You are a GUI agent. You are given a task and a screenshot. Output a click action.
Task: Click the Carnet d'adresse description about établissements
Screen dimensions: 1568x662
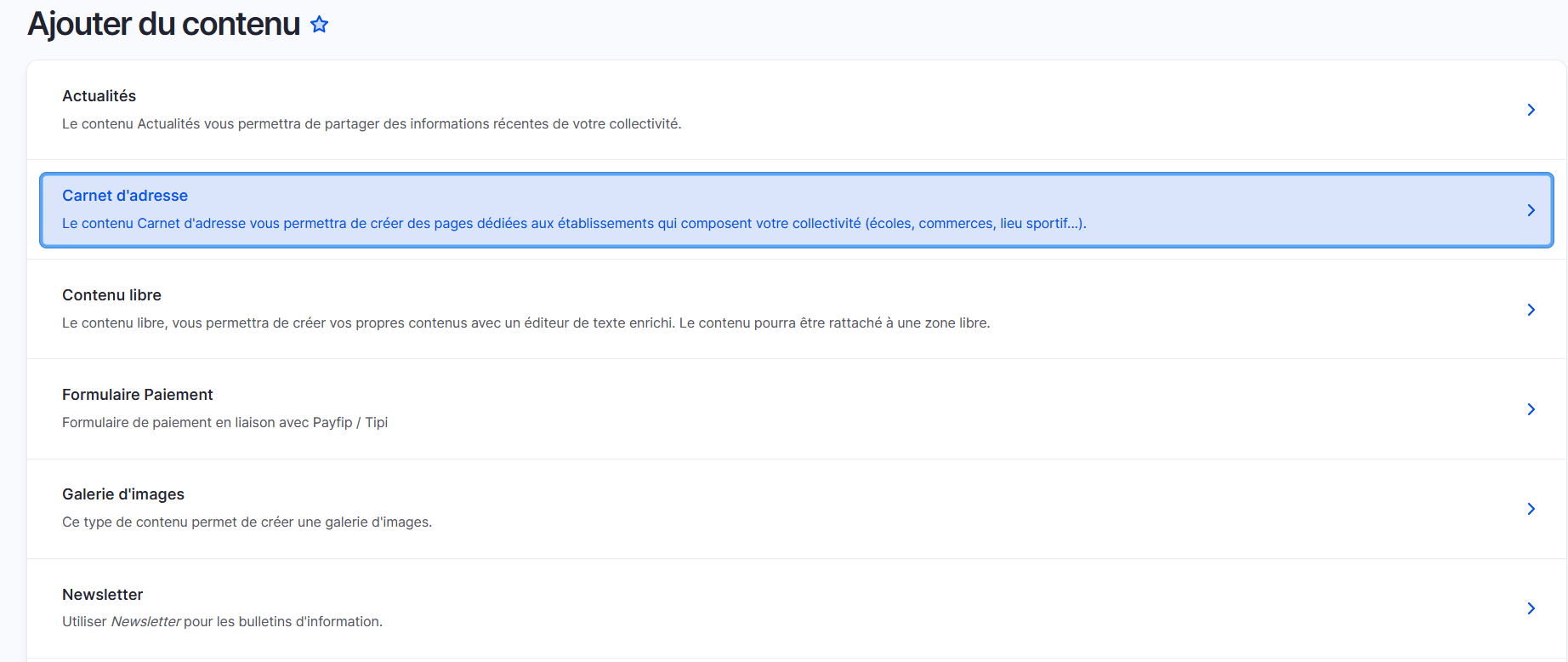tap(574, 224)
